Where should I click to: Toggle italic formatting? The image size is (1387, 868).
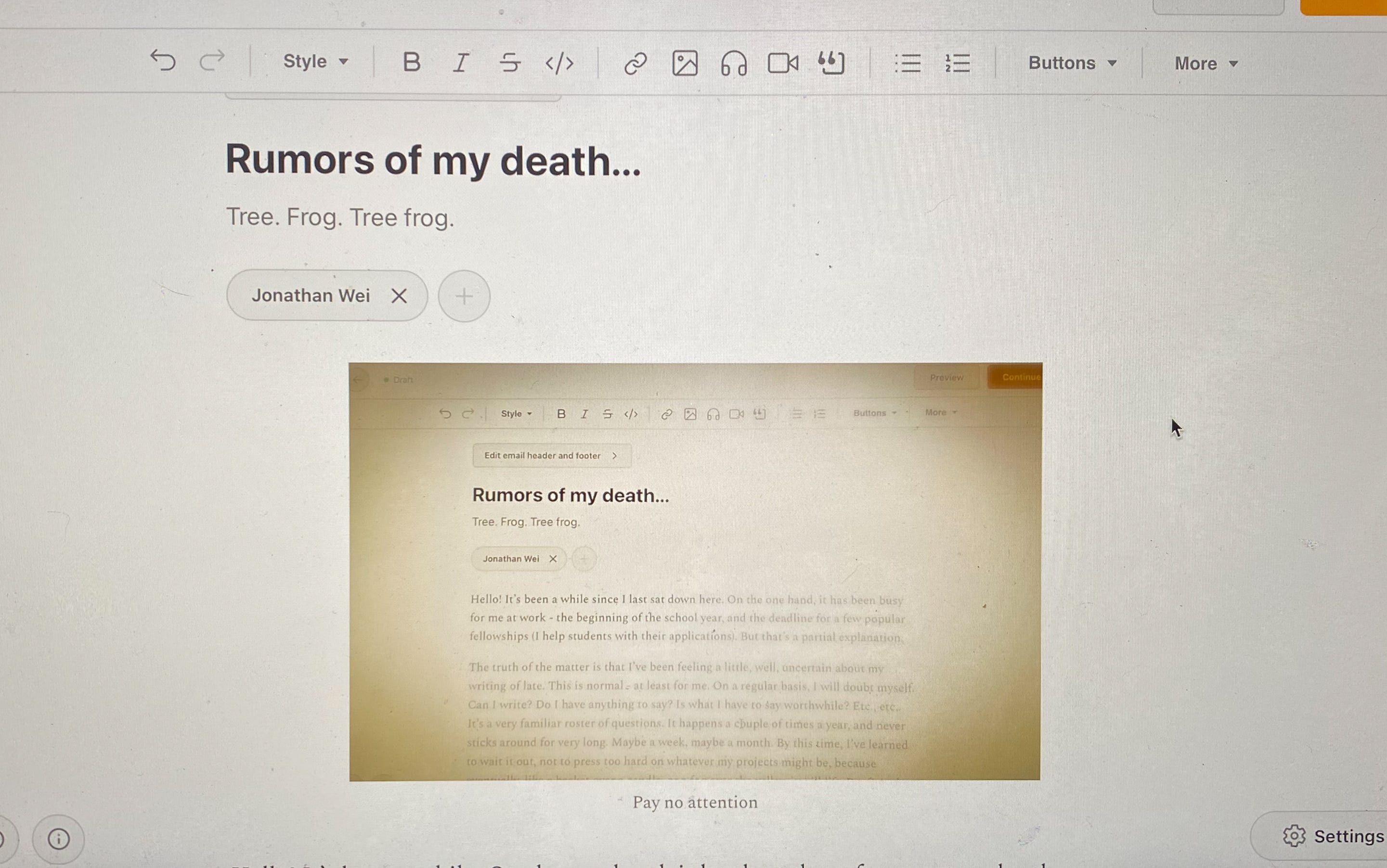461,62
